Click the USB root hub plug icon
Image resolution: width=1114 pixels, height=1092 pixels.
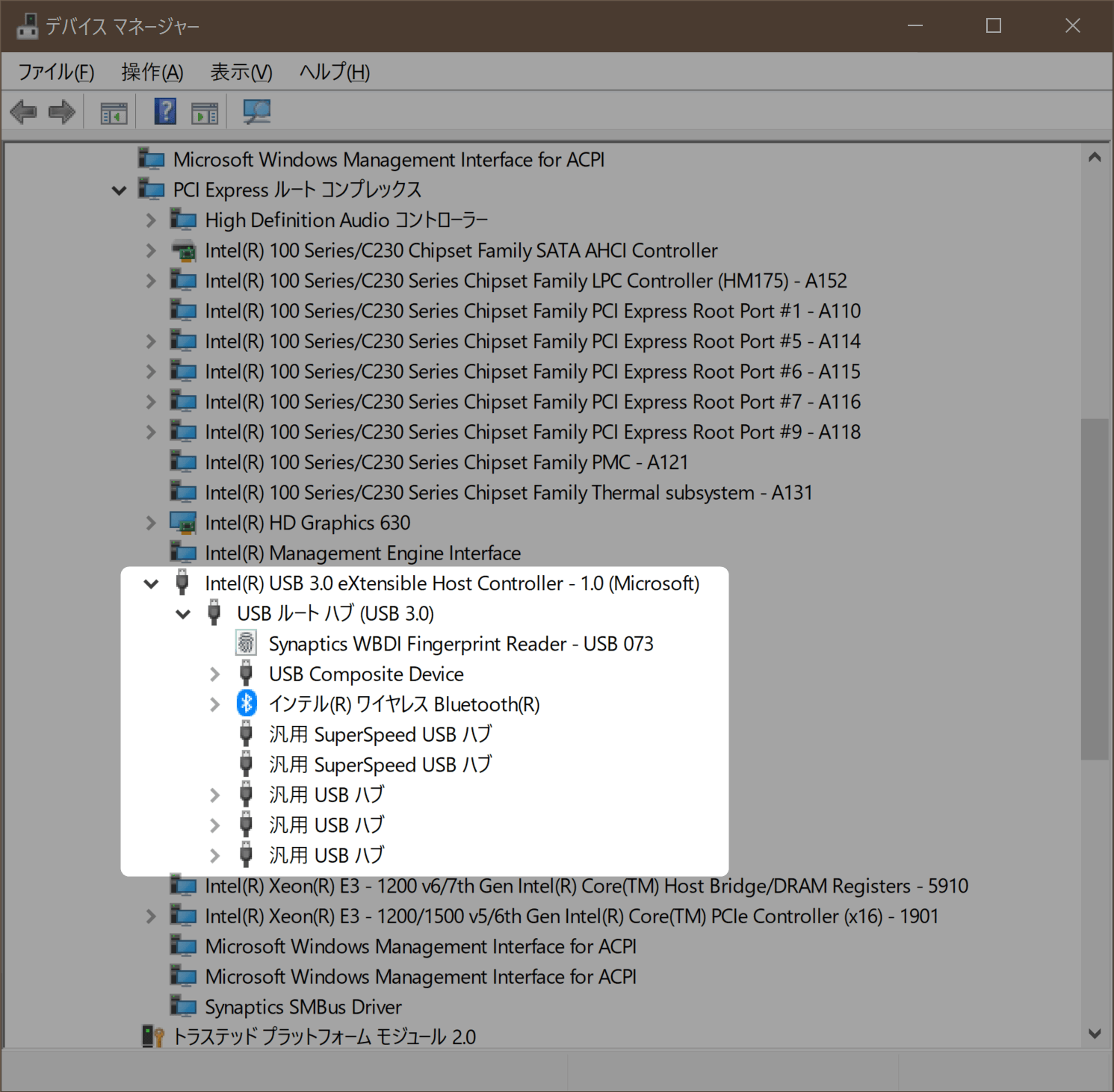tap(214, 612)
